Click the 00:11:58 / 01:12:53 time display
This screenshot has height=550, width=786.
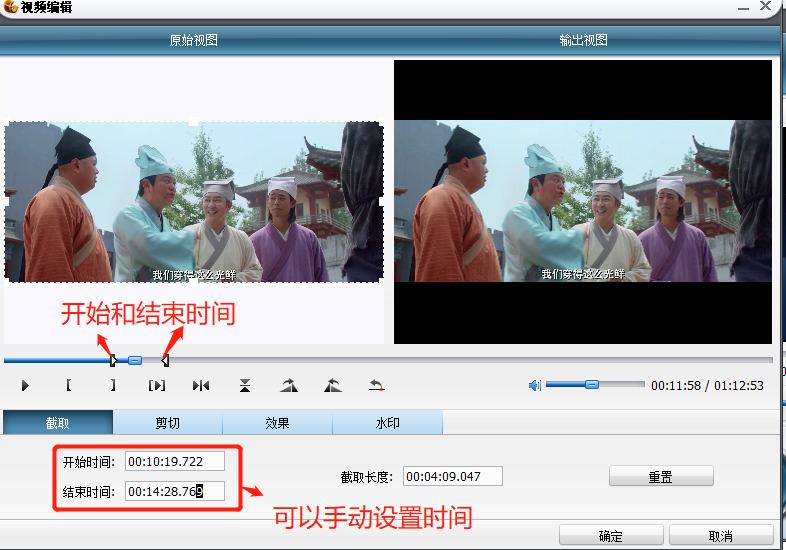coord(707,386)
